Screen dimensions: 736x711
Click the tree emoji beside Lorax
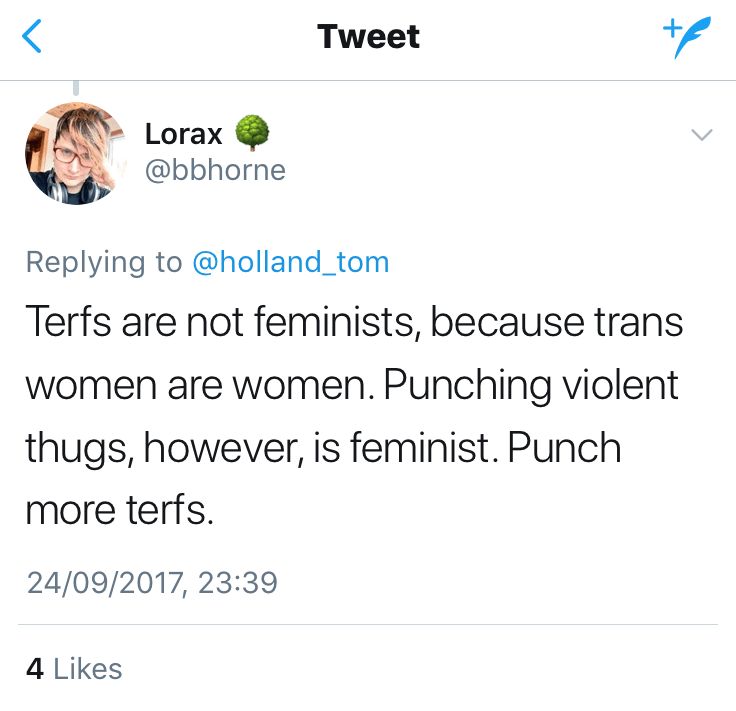click(x=252, y=132)
